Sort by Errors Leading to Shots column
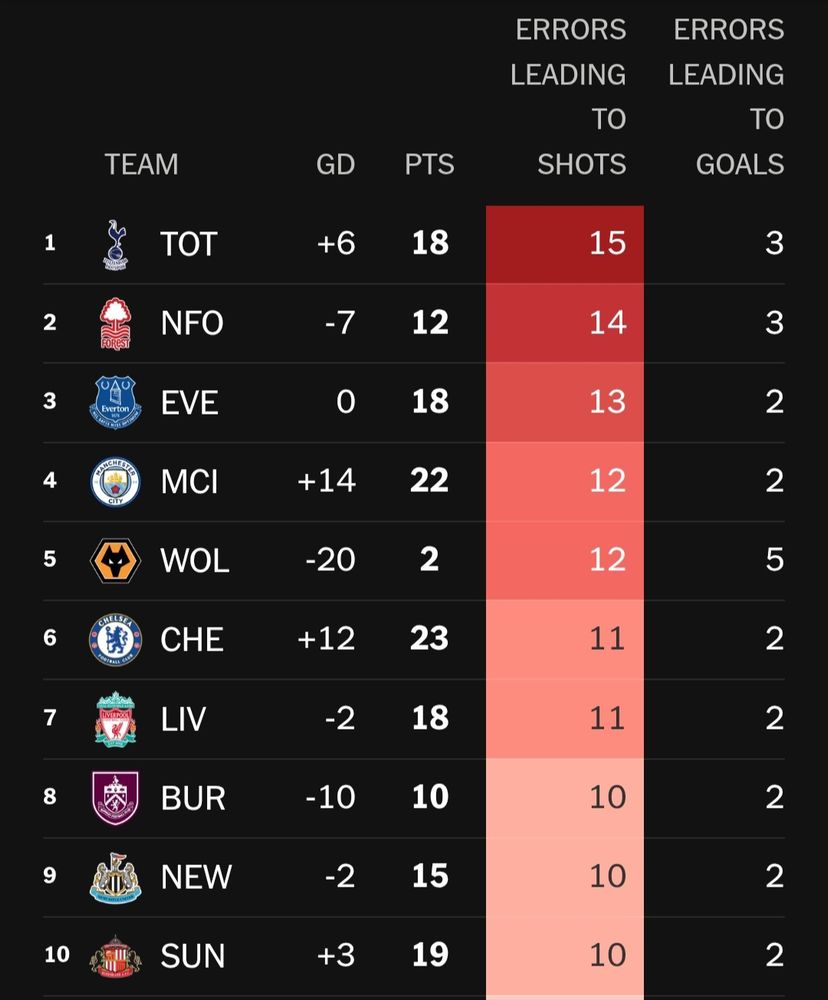The width and height of the screenshot is (828, 1000). (x=568, y=97)
